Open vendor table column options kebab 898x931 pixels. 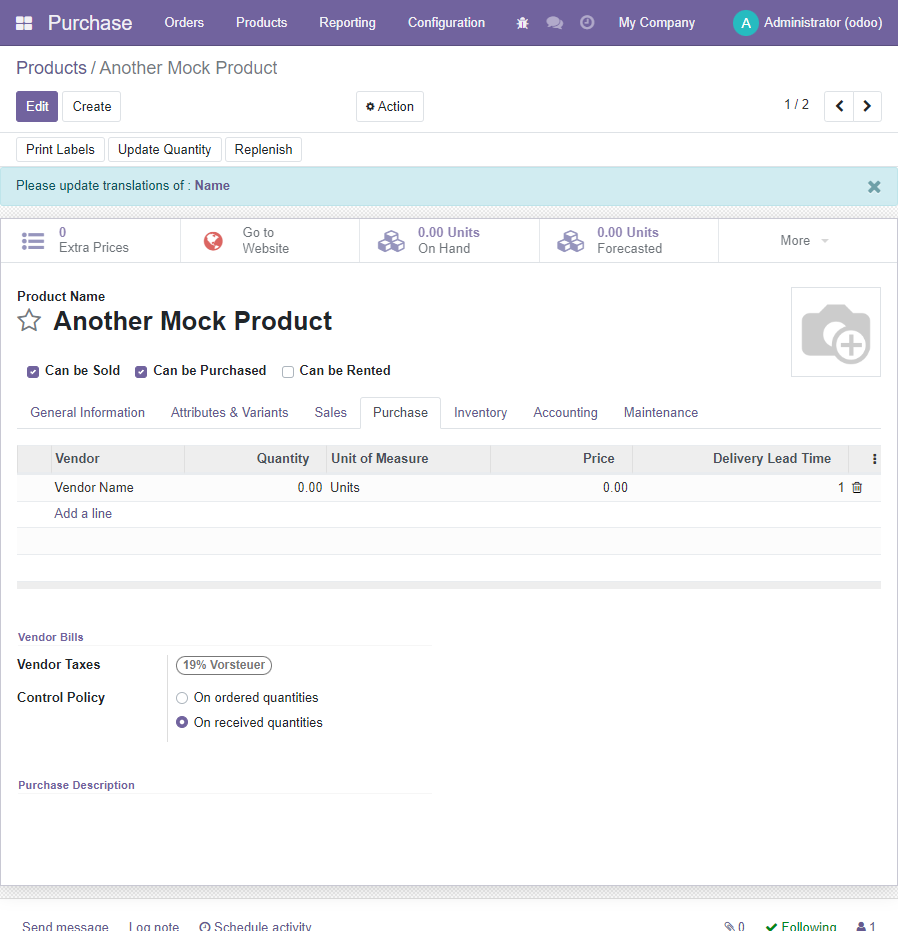pyautogui.click(x=874, y=459)
